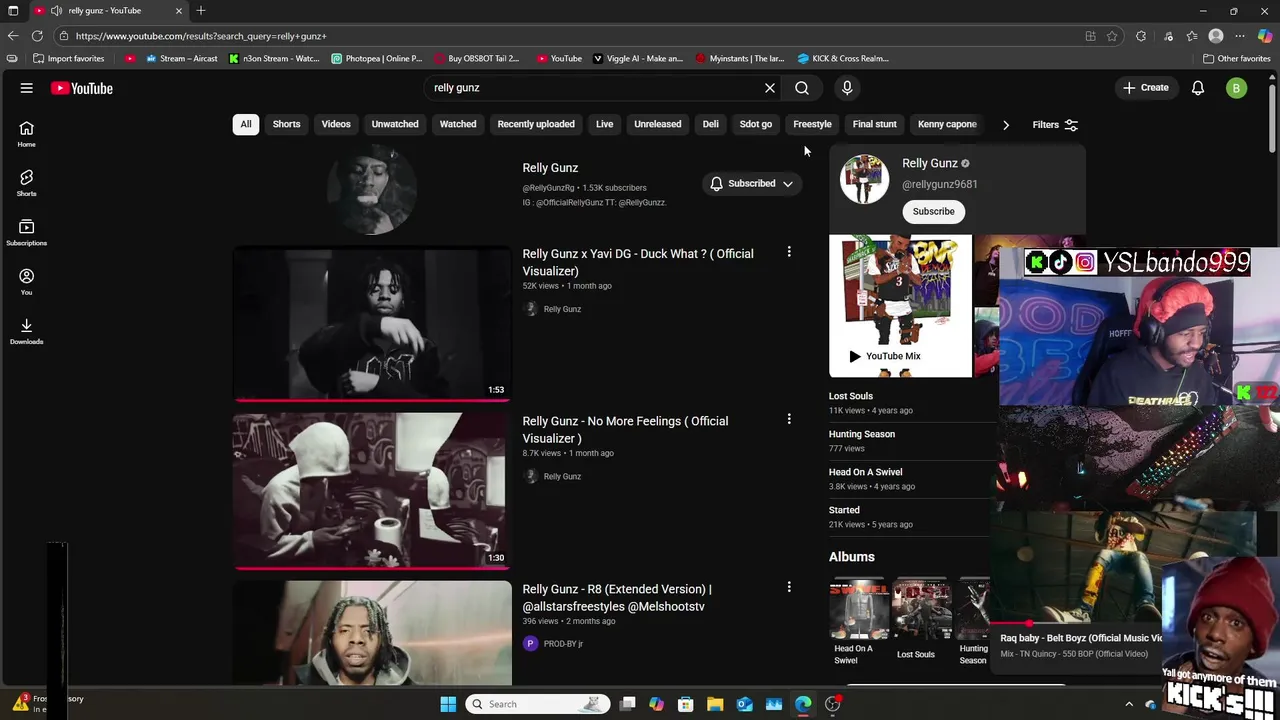Open browser settings and more menu
This screenshot has height=720, width=1280.
(1240, 36)
